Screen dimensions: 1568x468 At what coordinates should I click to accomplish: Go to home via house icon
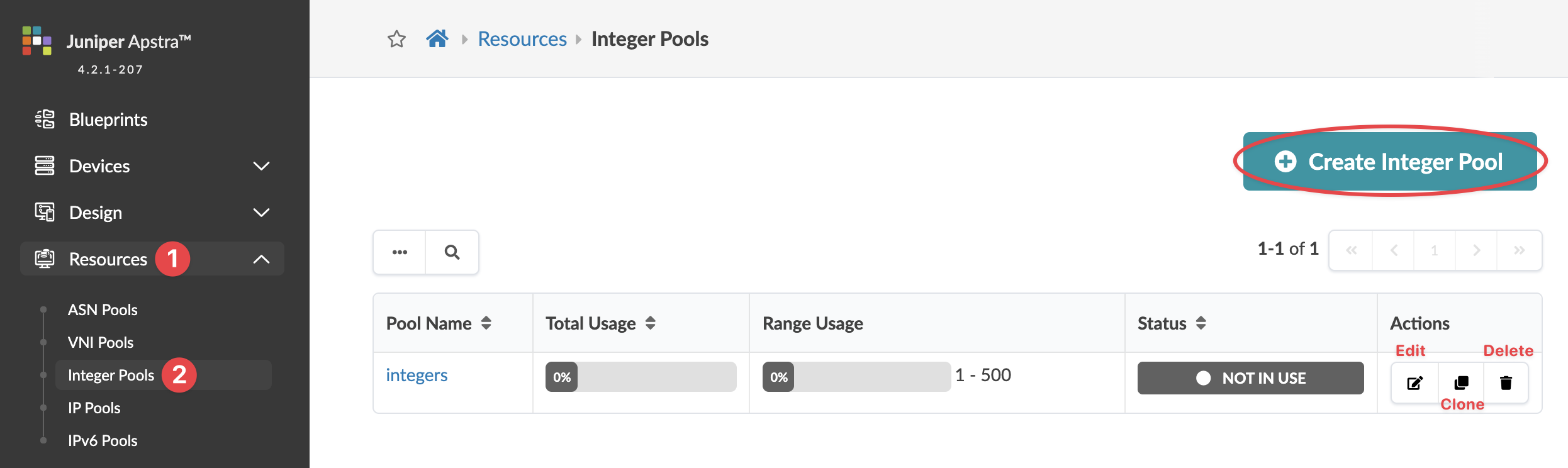tap(437, 39)
